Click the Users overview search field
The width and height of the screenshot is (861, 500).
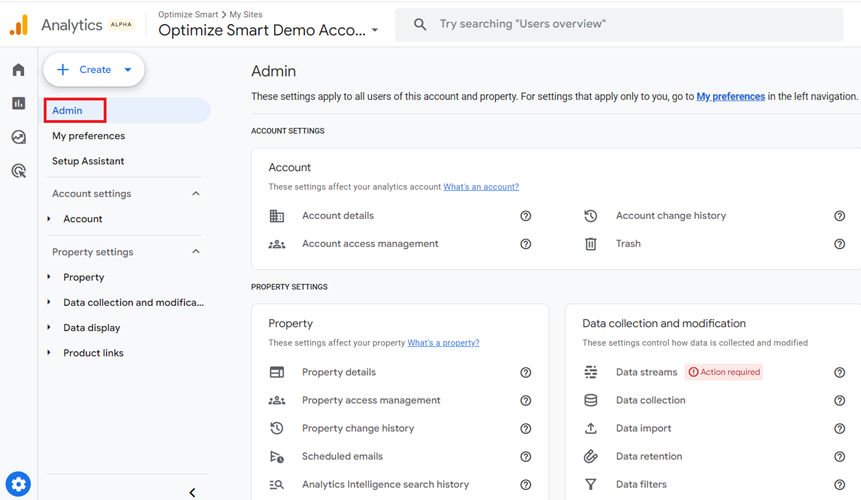pyautogui.click(x=619, y=24)
